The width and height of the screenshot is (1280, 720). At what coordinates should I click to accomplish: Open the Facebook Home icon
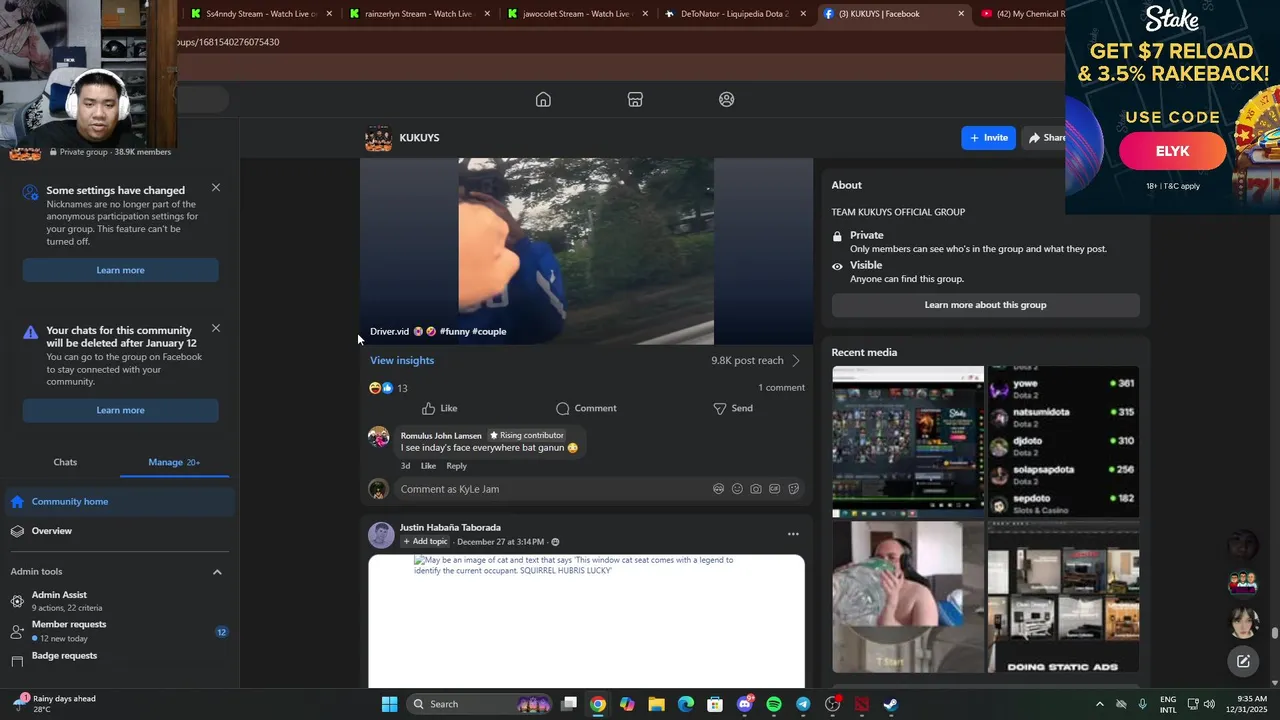pyautogui.click(x=543, y=99)
